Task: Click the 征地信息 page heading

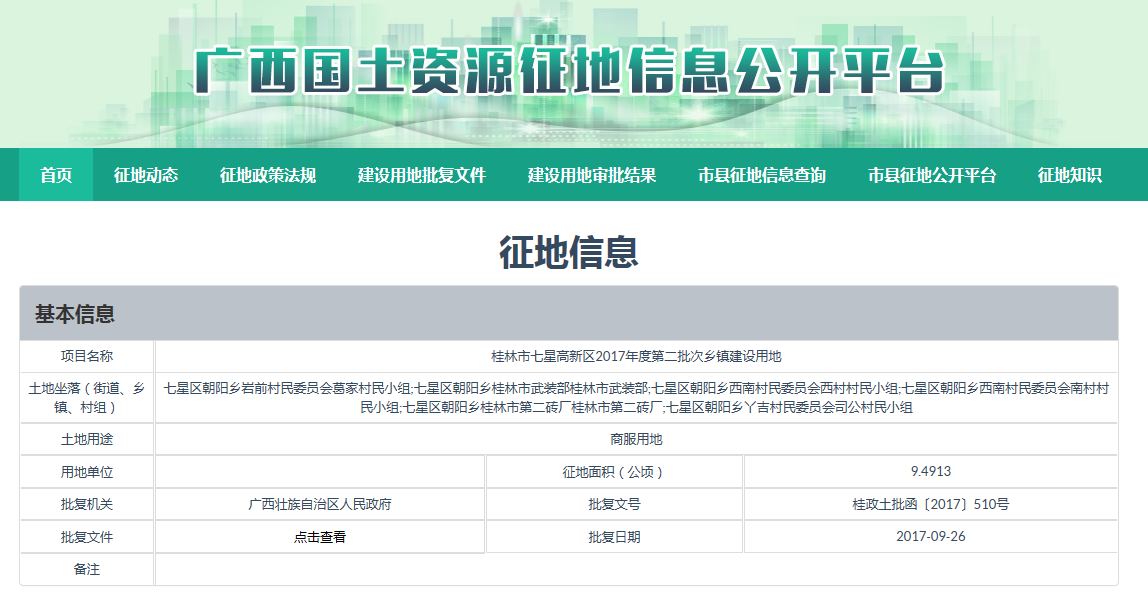Action: (x=569, y=253)
